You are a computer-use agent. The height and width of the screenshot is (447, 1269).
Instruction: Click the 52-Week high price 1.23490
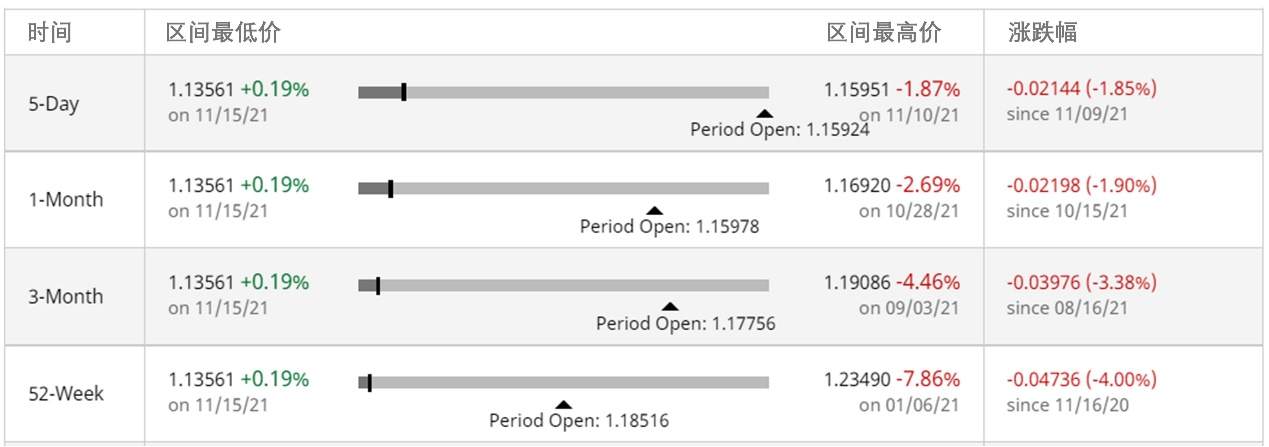856,380
